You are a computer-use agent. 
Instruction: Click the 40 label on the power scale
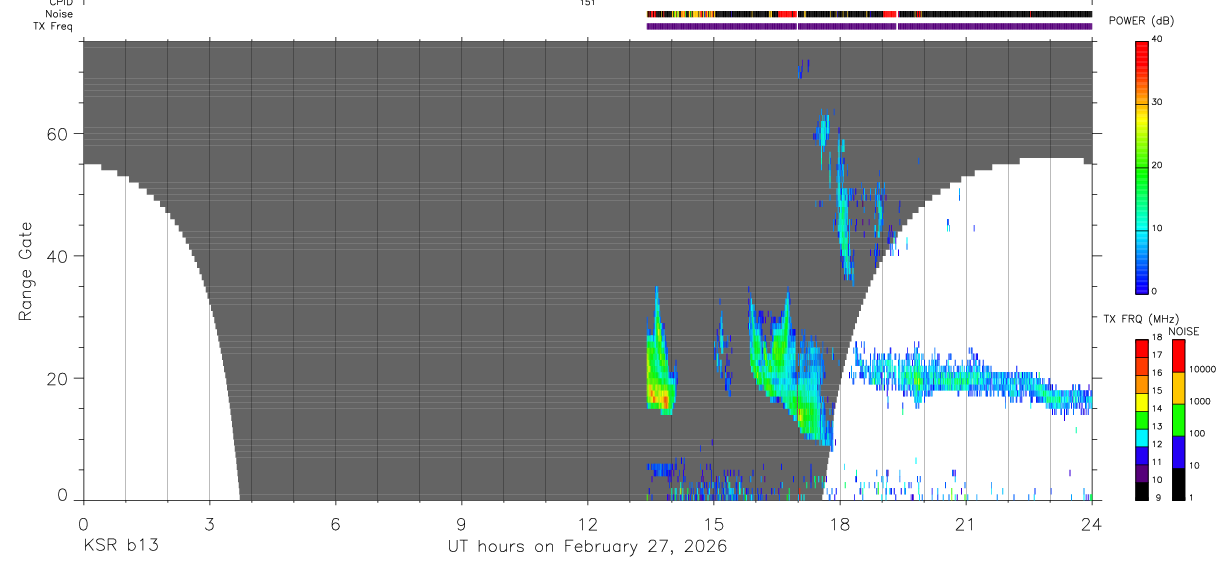pyautogui.click(x=1157, y=39)
